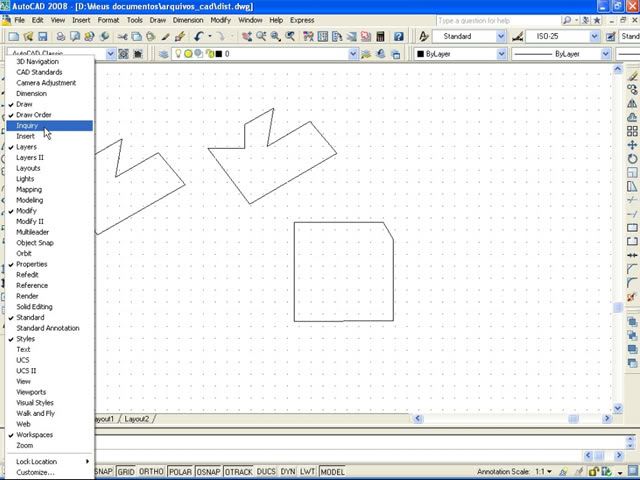Click the Workspace Settings gear icon

pos(123,54)
